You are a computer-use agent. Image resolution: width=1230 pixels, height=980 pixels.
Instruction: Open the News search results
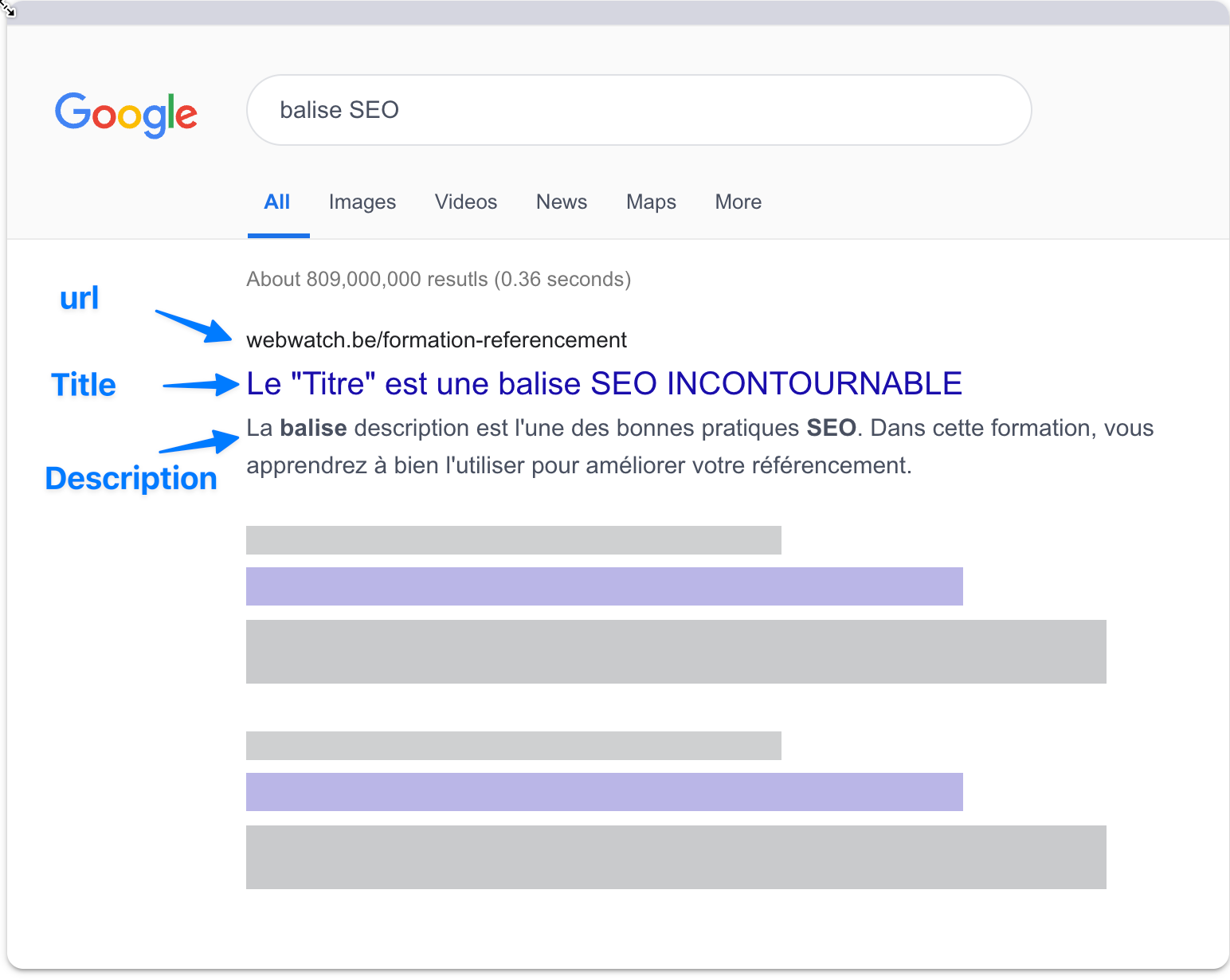click(561, 202)
